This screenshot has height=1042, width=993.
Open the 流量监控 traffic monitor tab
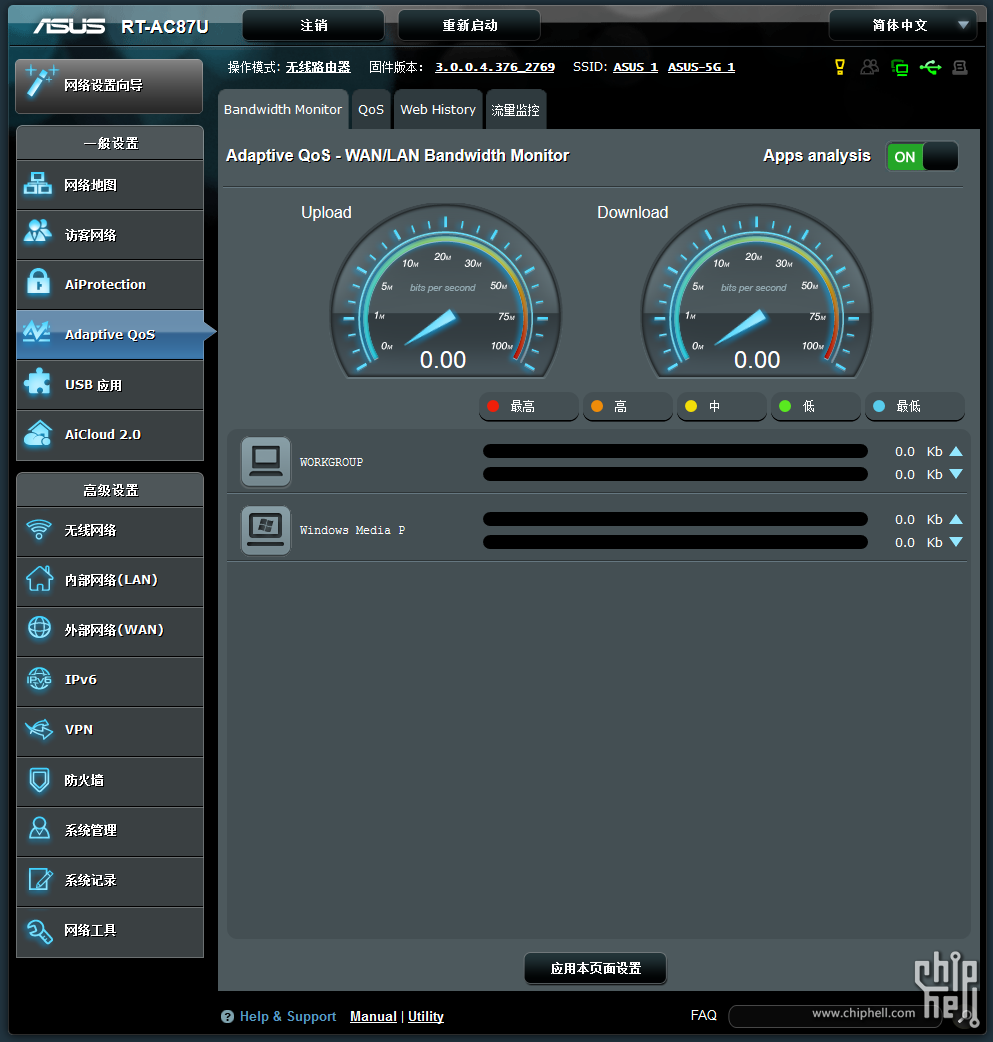(515, 110)
